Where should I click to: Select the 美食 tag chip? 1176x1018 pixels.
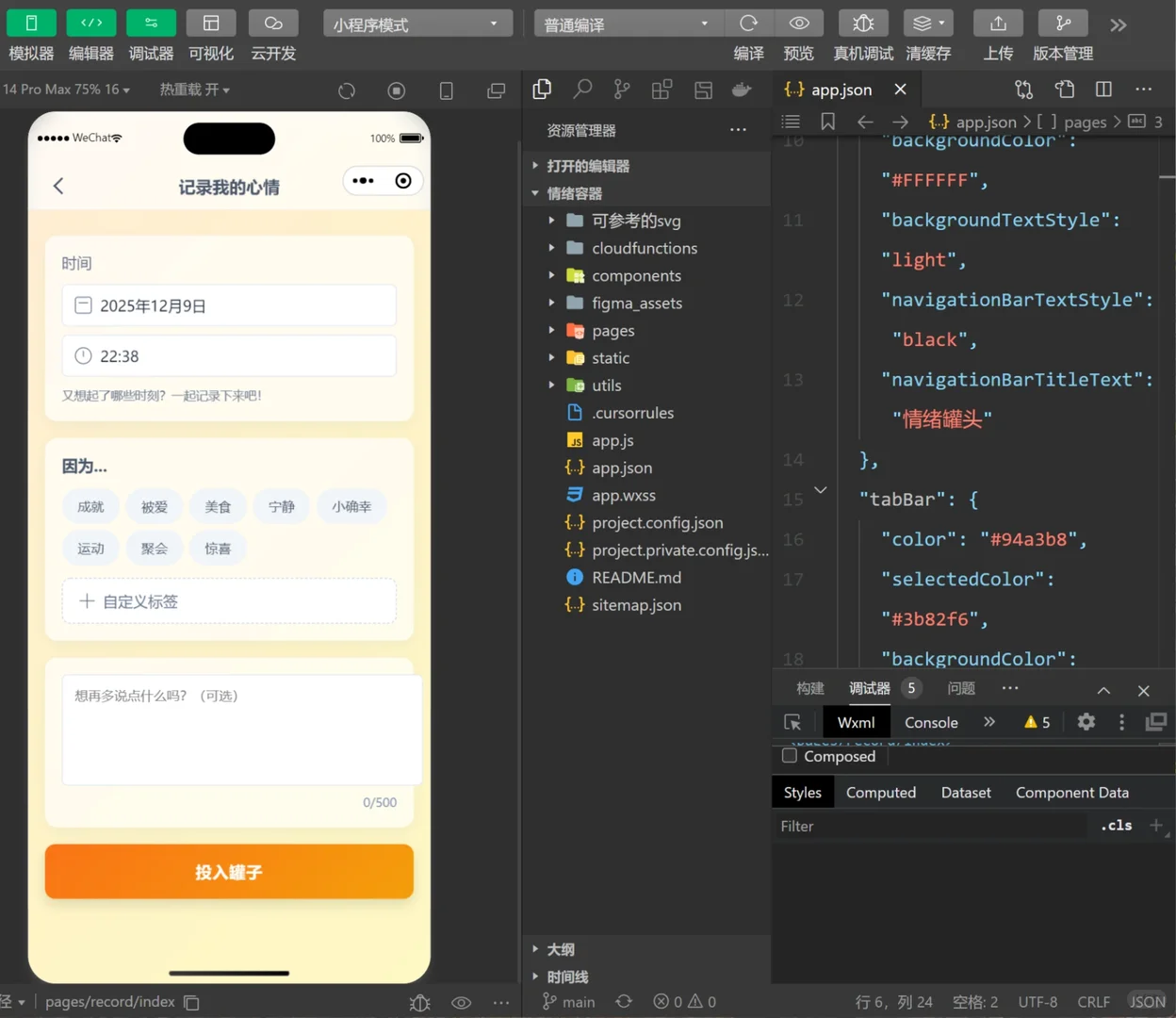(218, 507)
